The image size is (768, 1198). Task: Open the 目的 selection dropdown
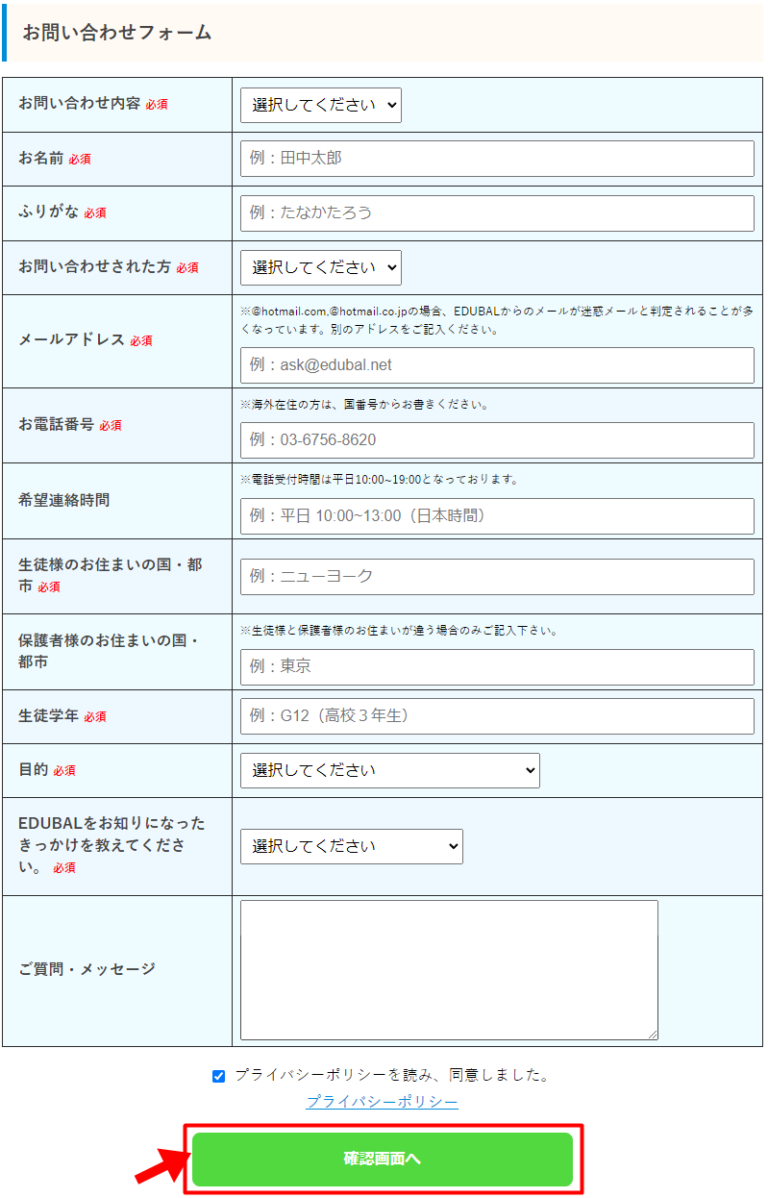389,770
